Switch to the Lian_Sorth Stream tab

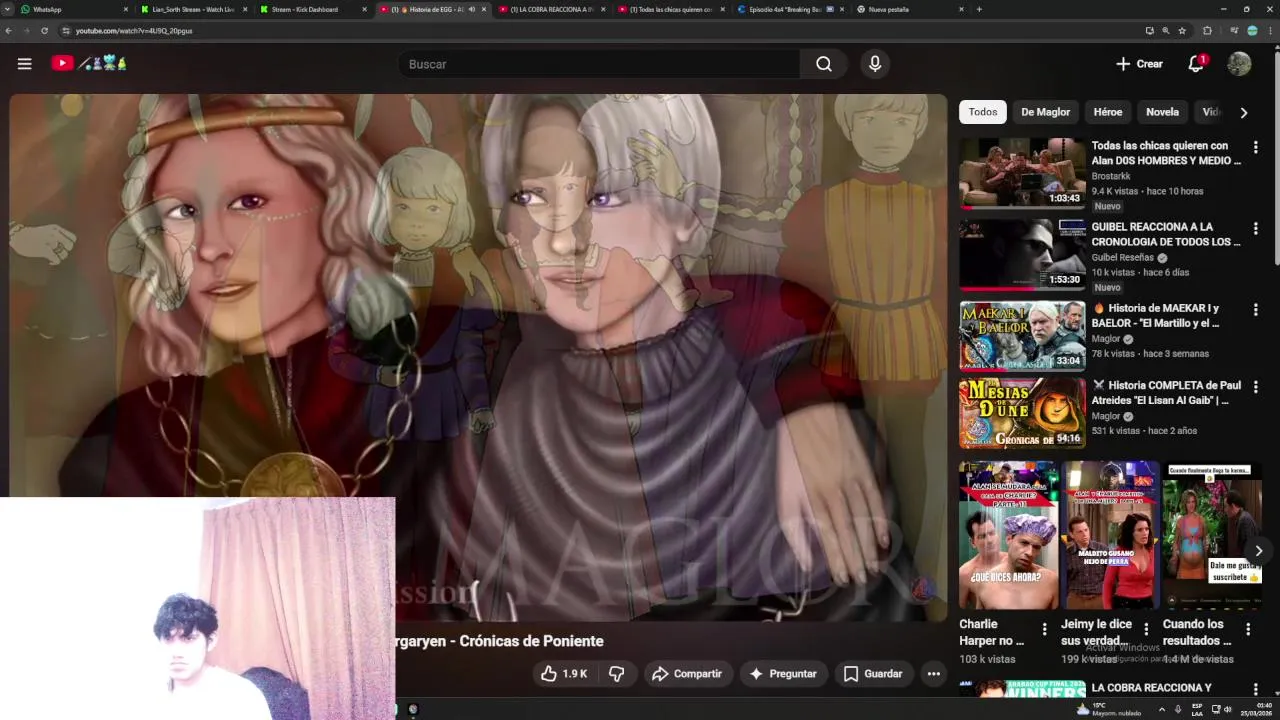click(x=193, y=9)
